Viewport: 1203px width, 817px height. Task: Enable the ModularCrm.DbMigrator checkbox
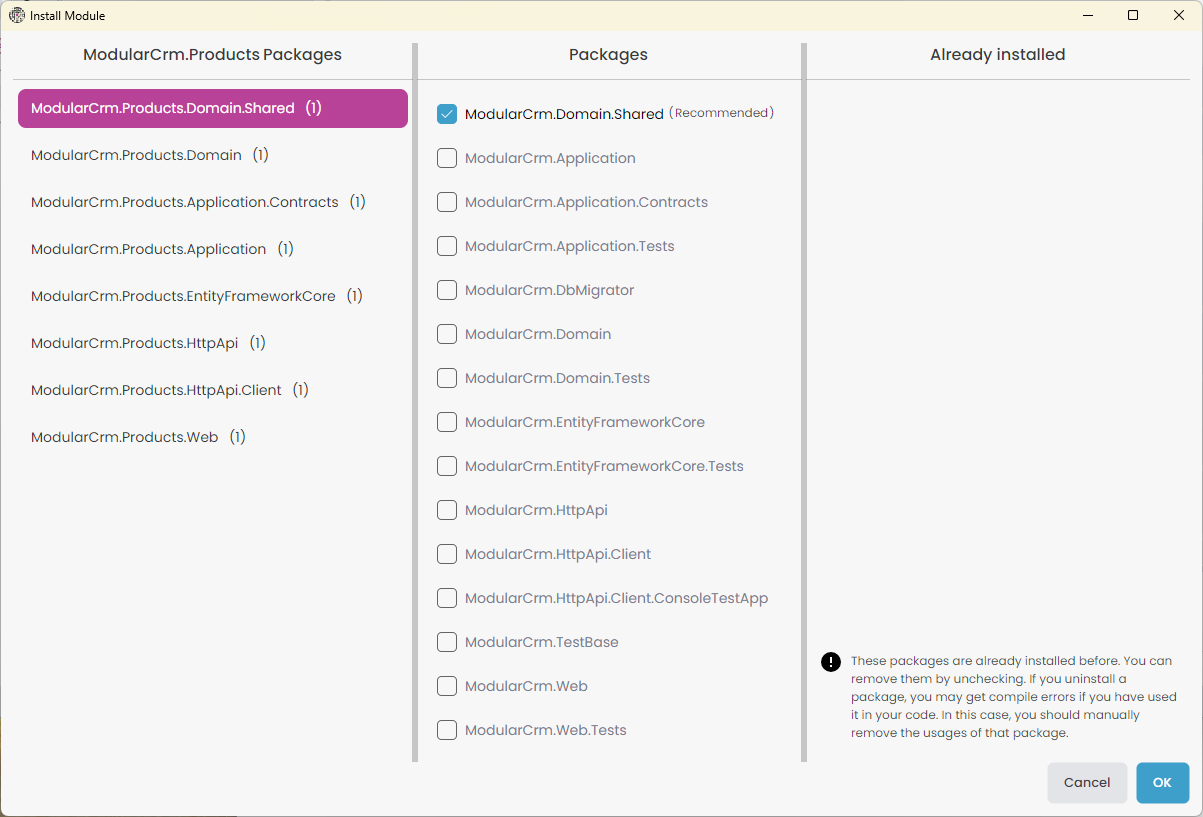(447, 290)
